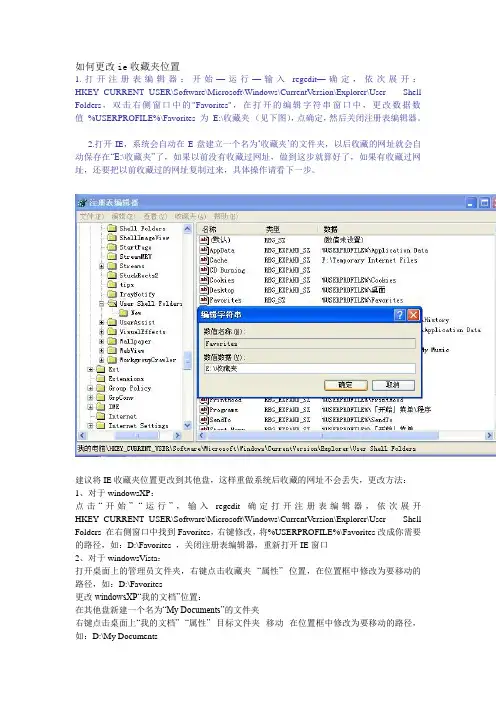Click the '%USERPROFILE%\Cookies' data value
The height and width of the screenshot is (702, 496).
[x=359, y=280]
